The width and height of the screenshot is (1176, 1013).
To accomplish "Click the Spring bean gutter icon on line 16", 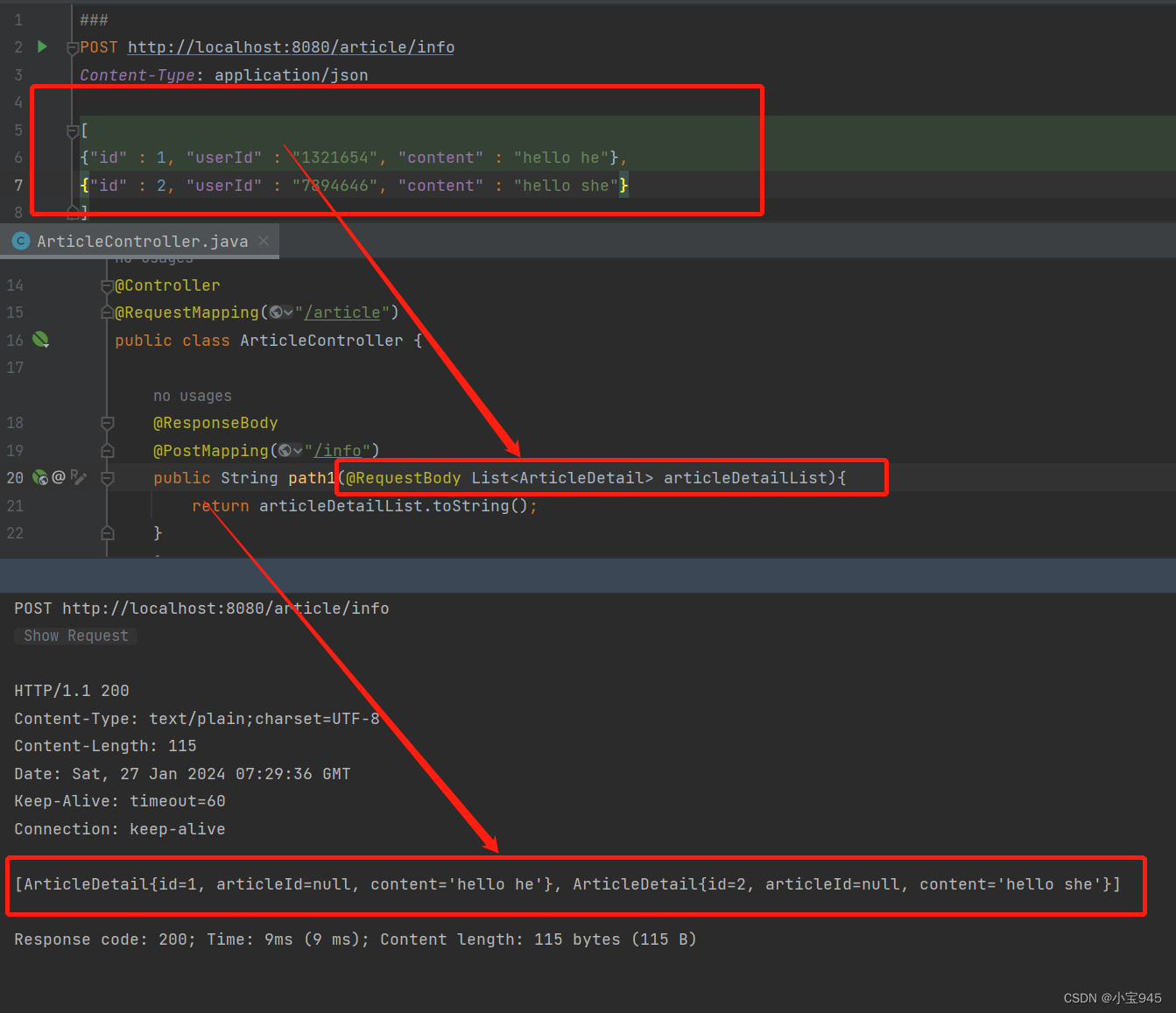I will click(x=41, y=340).
